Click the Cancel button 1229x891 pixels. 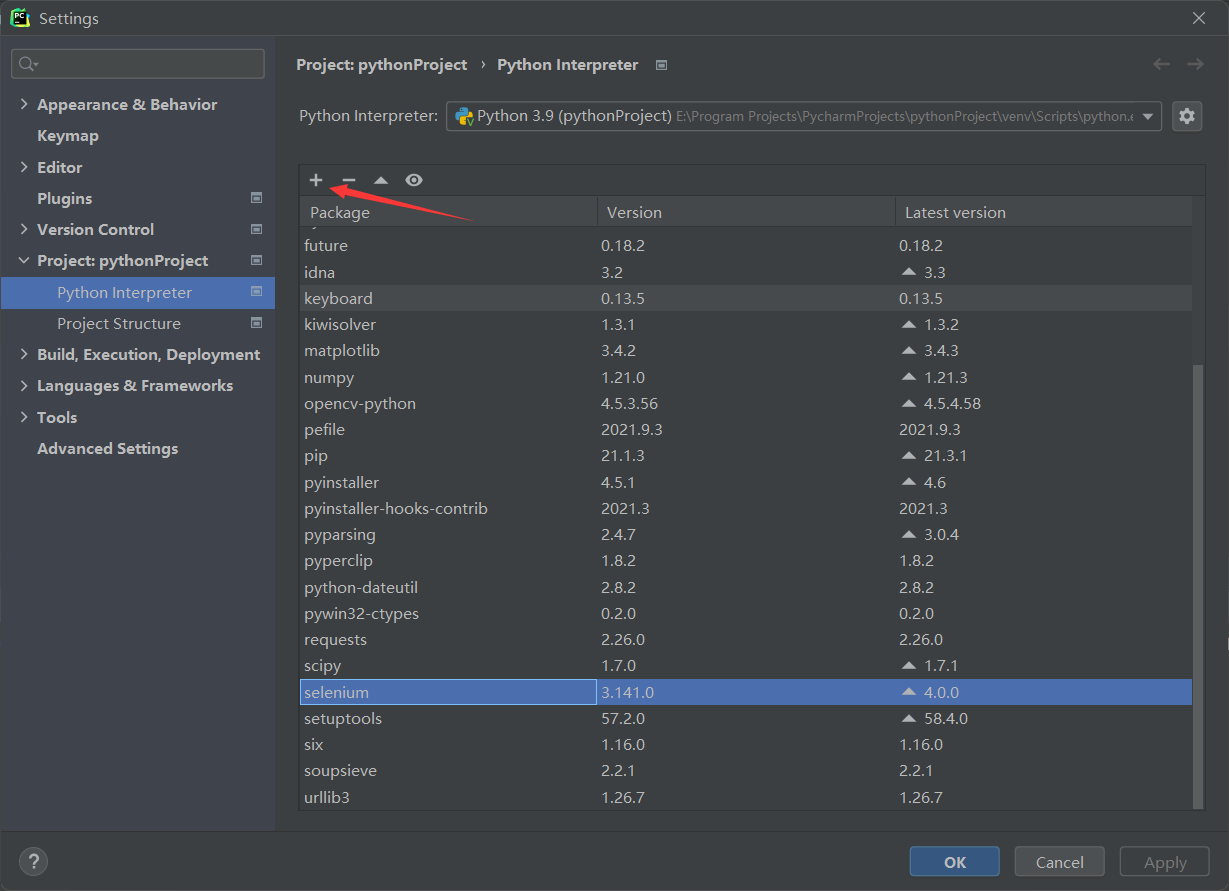pos(1059,861)
